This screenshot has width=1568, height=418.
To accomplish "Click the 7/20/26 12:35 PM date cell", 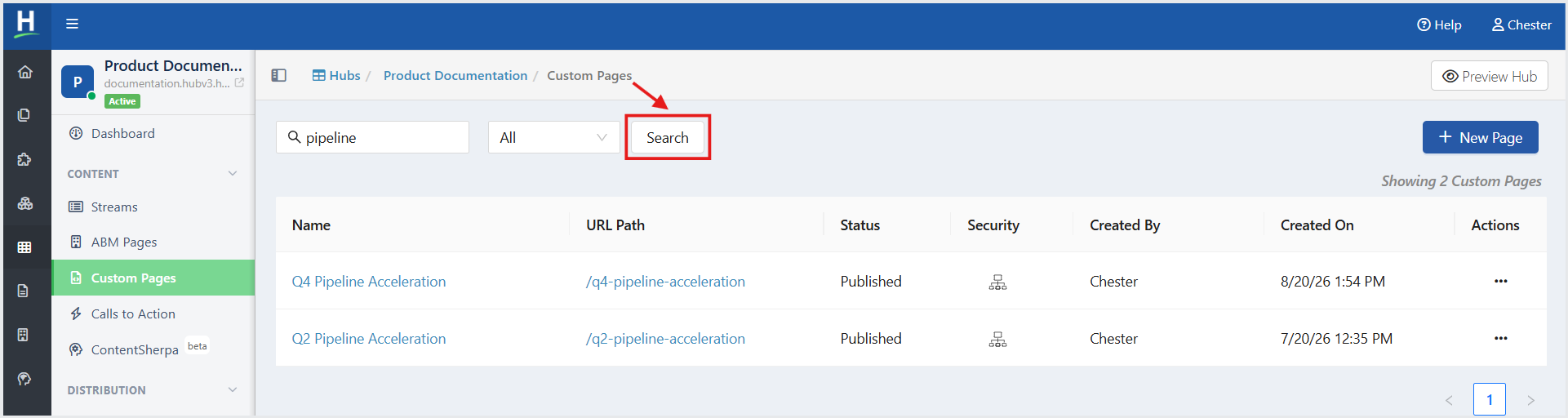I will [1336, 338].
